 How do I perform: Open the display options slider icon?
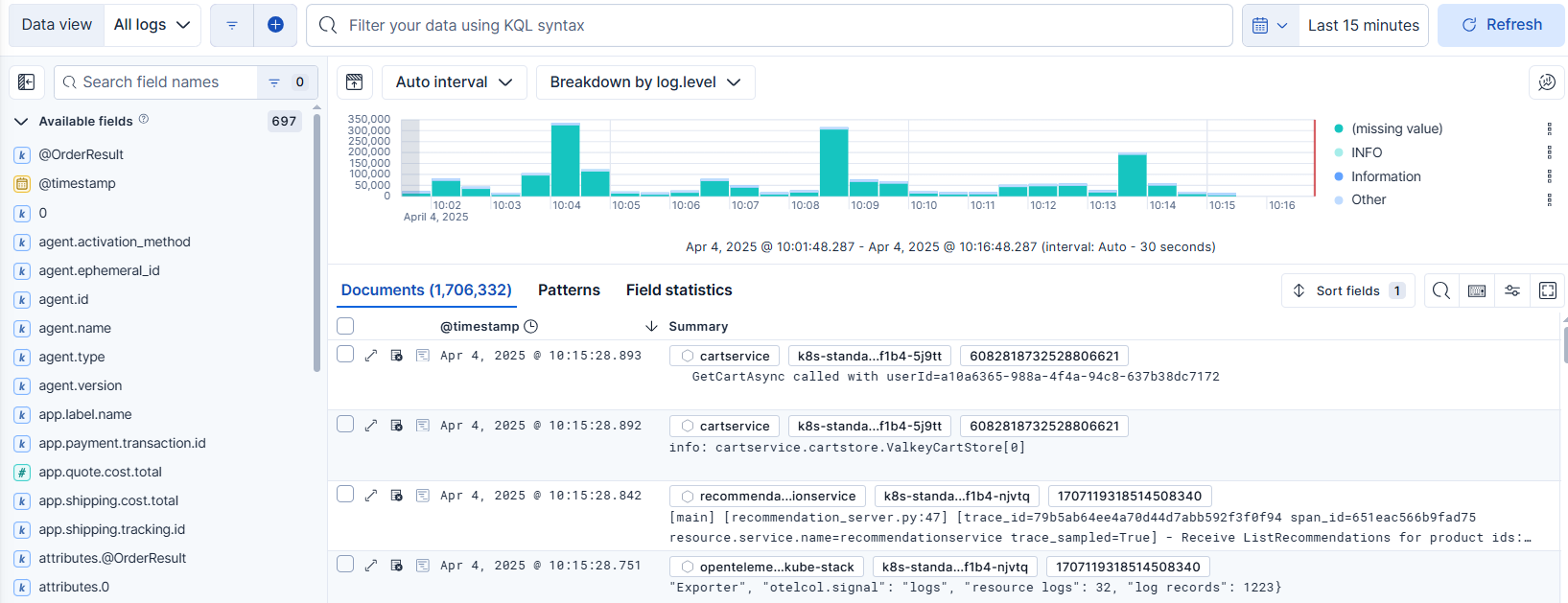click(1512, 290)
